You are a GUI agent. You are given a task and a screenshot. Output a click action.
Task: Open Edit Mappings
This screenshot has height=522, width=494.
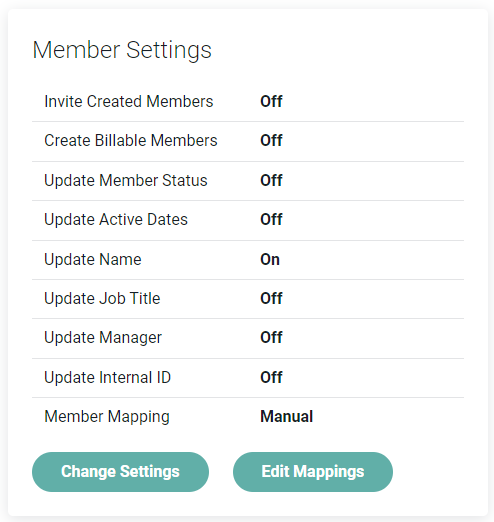313,472
